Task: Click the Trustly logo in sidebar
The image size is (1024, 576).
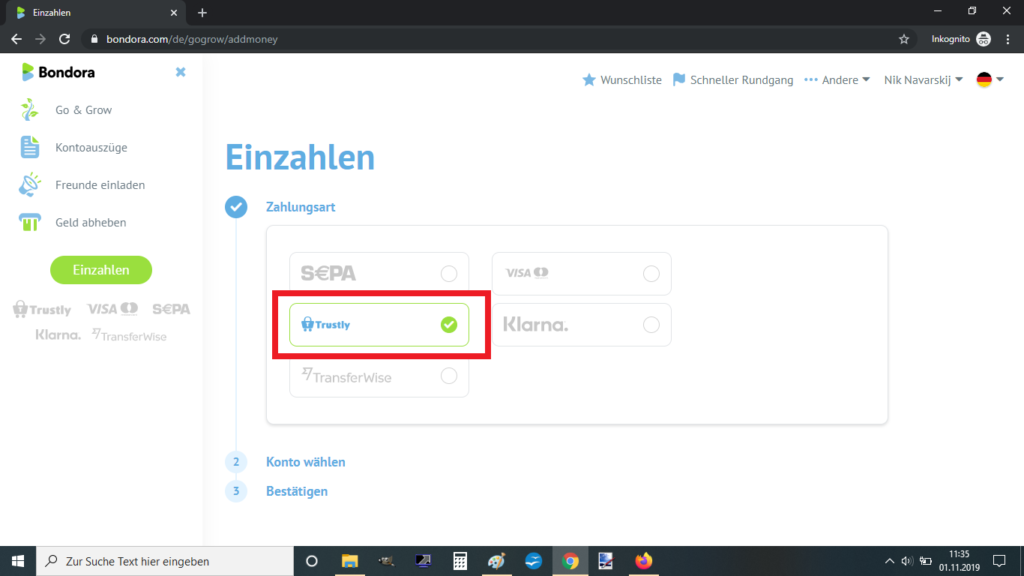Action: point(42,309)
